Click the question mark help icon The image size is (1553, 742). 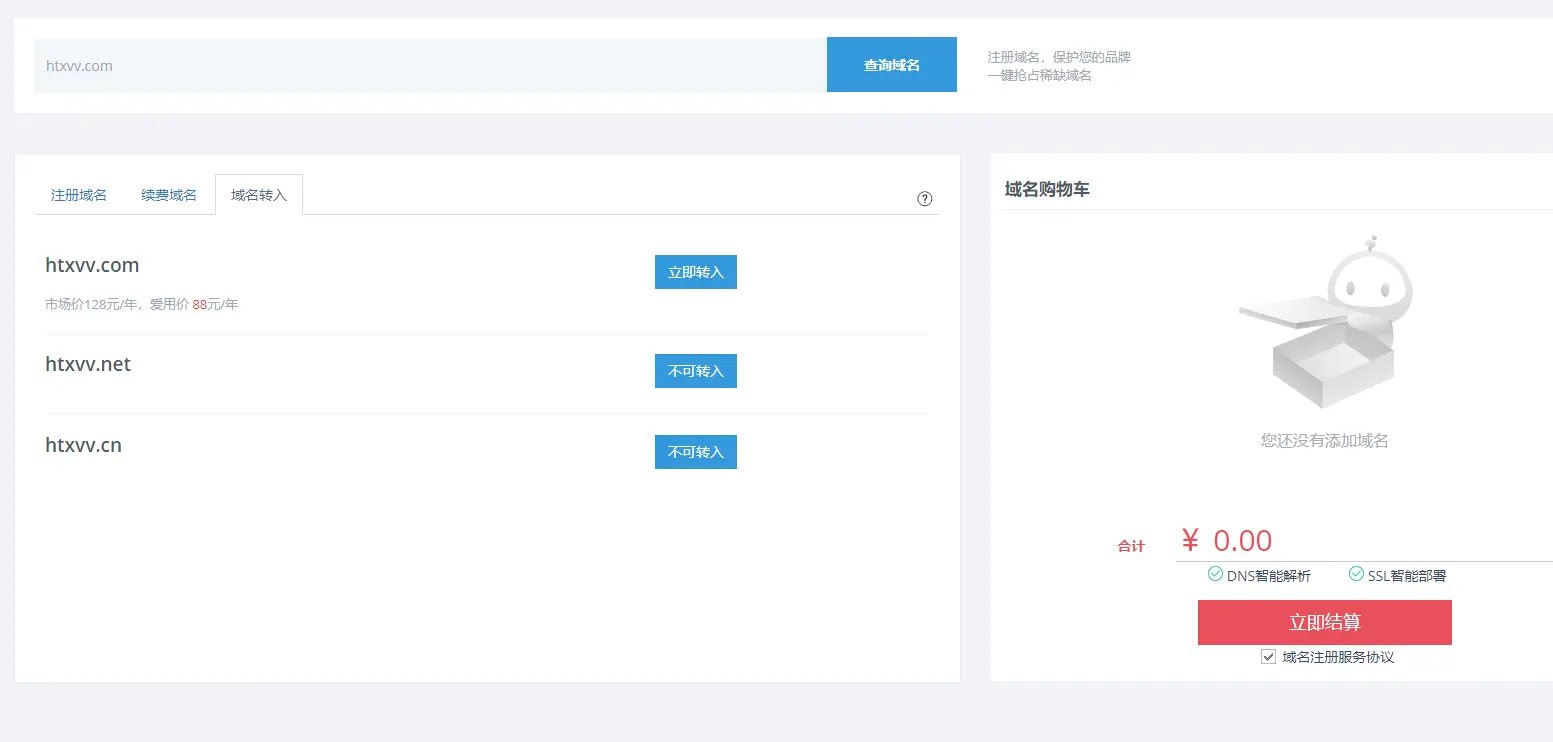(x=924, y=198)
